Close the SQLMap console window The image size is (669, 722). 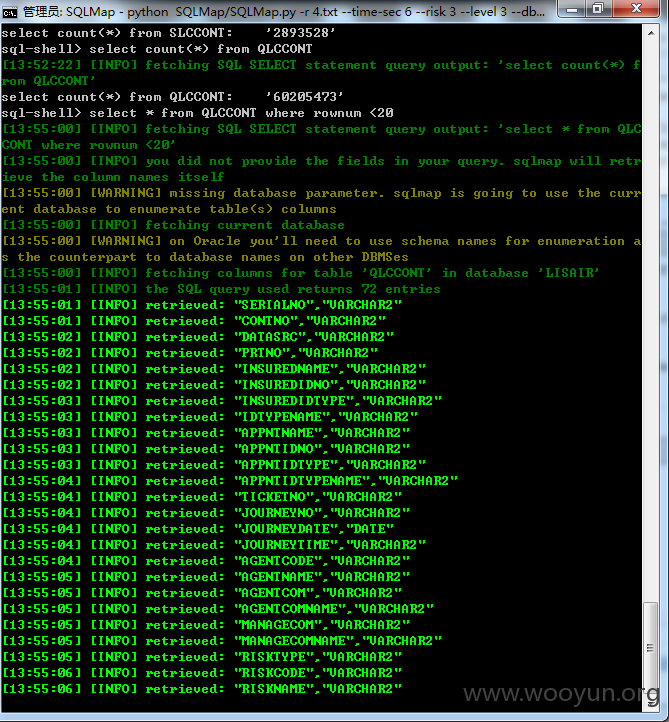point(636,9)
